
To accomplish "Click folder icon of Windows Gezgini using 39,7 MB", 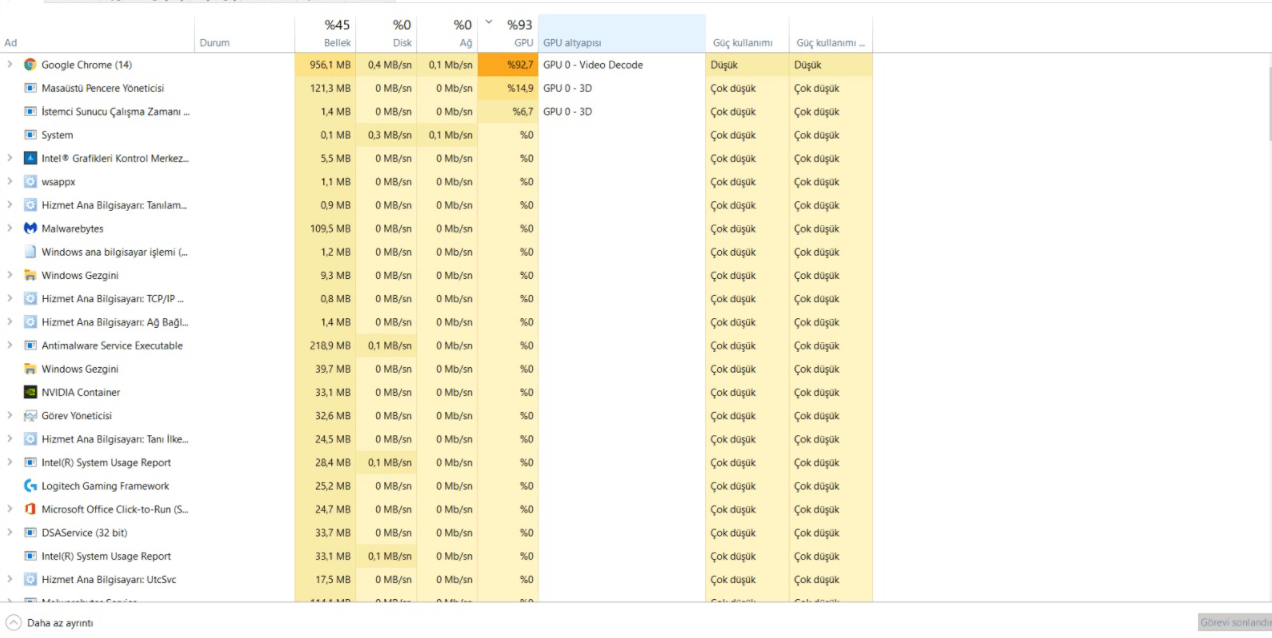I will click(30, 369).
